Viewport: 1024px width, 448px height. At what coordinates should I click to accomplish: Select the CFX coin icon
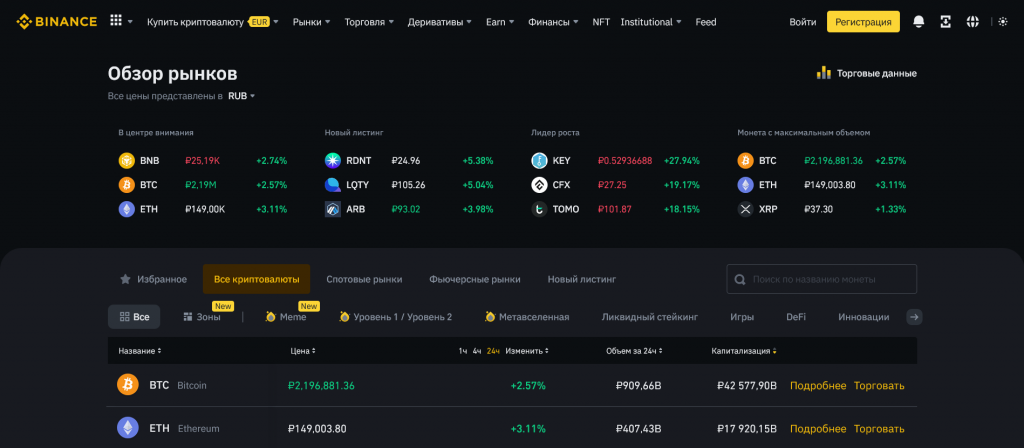click(x=539, y=185)
